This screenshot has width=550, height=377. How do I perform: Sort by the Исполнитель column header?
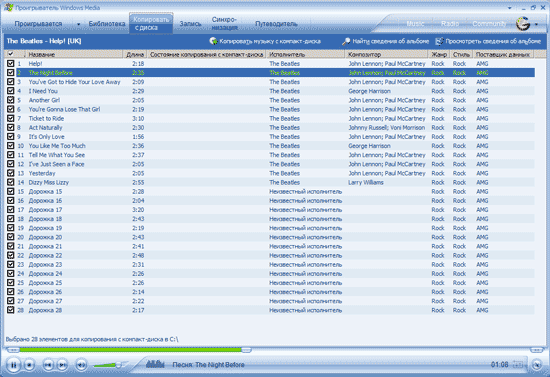click(x=306, y=54)
